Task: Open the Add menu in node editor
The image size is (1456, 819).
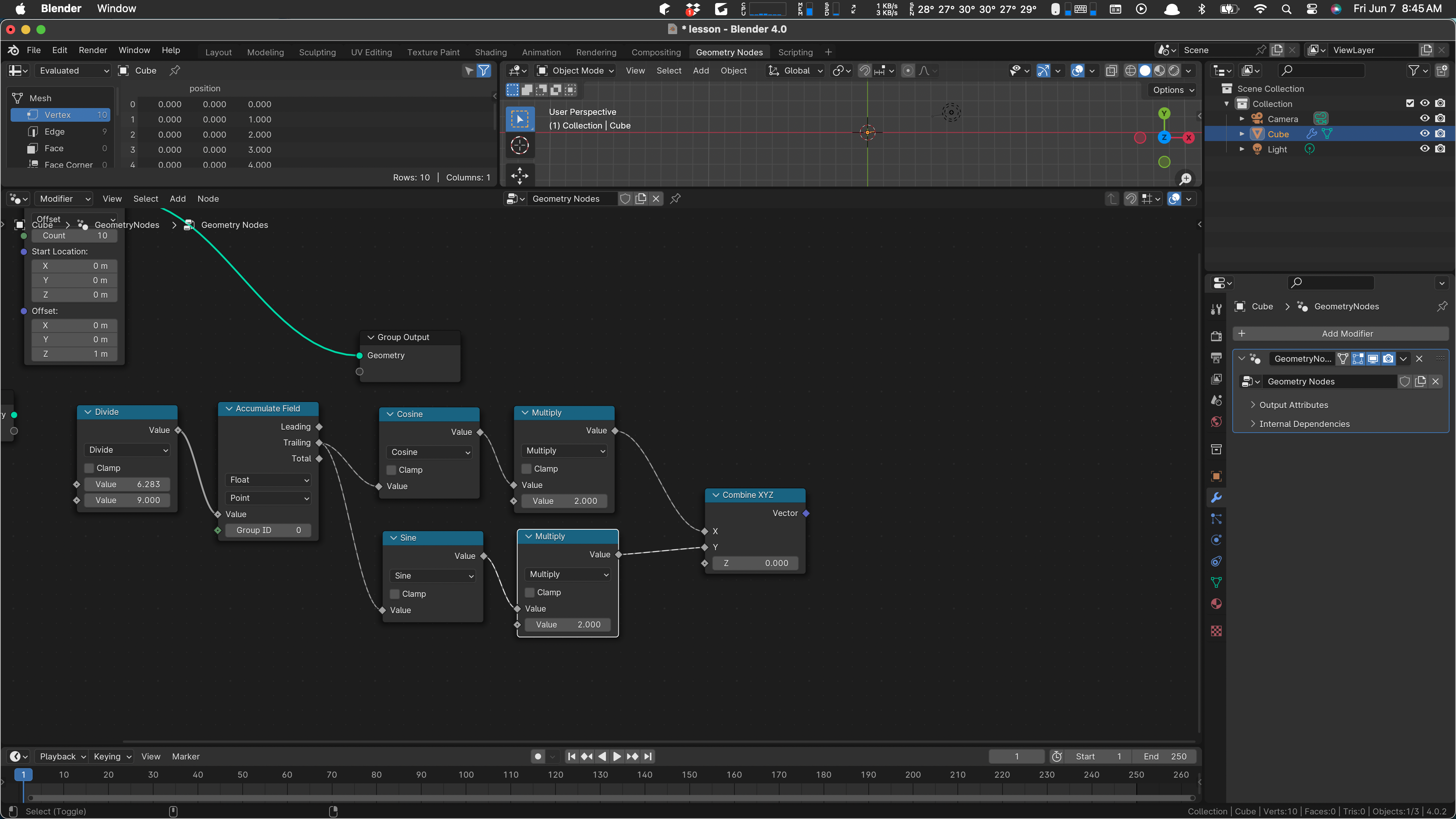Action: click(177, 198)
